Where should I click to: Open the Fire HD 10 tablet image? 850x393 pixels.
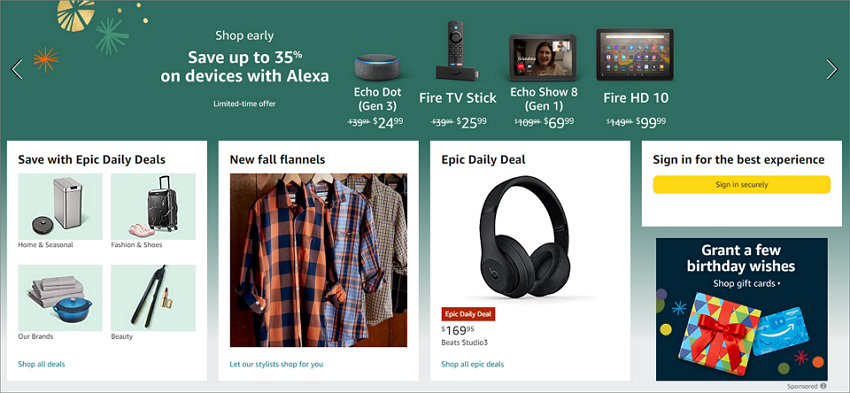click(635, 55)
